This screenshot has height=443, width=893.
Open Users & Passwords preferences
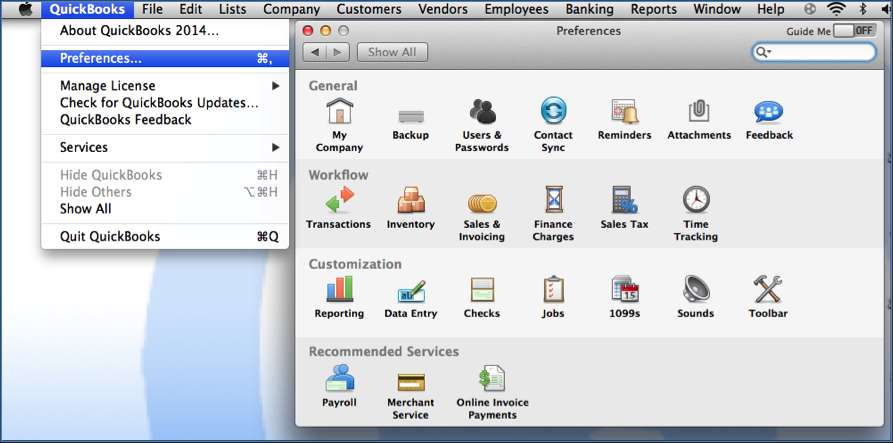(x=482, y=124)
